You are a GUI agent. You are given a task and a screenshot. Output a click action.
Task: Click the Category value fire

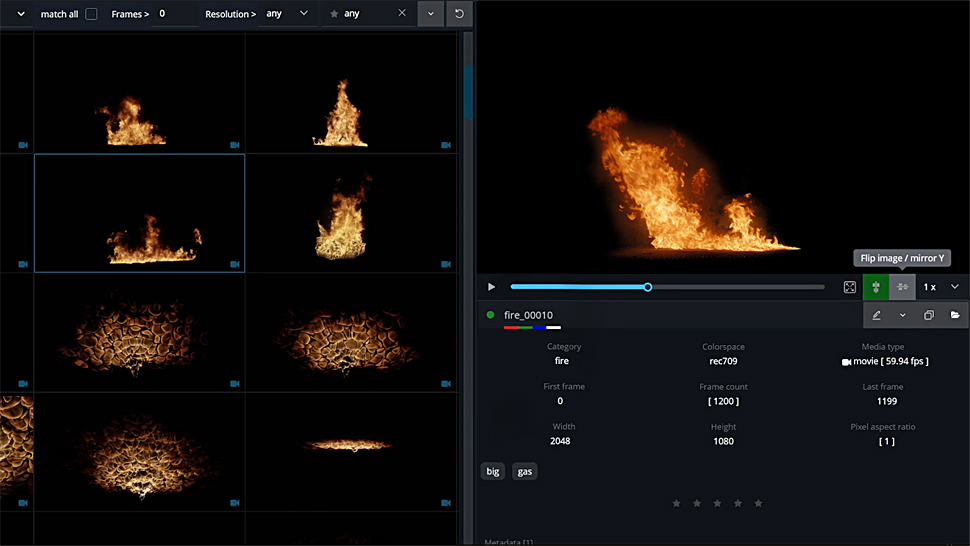point(562,360)
